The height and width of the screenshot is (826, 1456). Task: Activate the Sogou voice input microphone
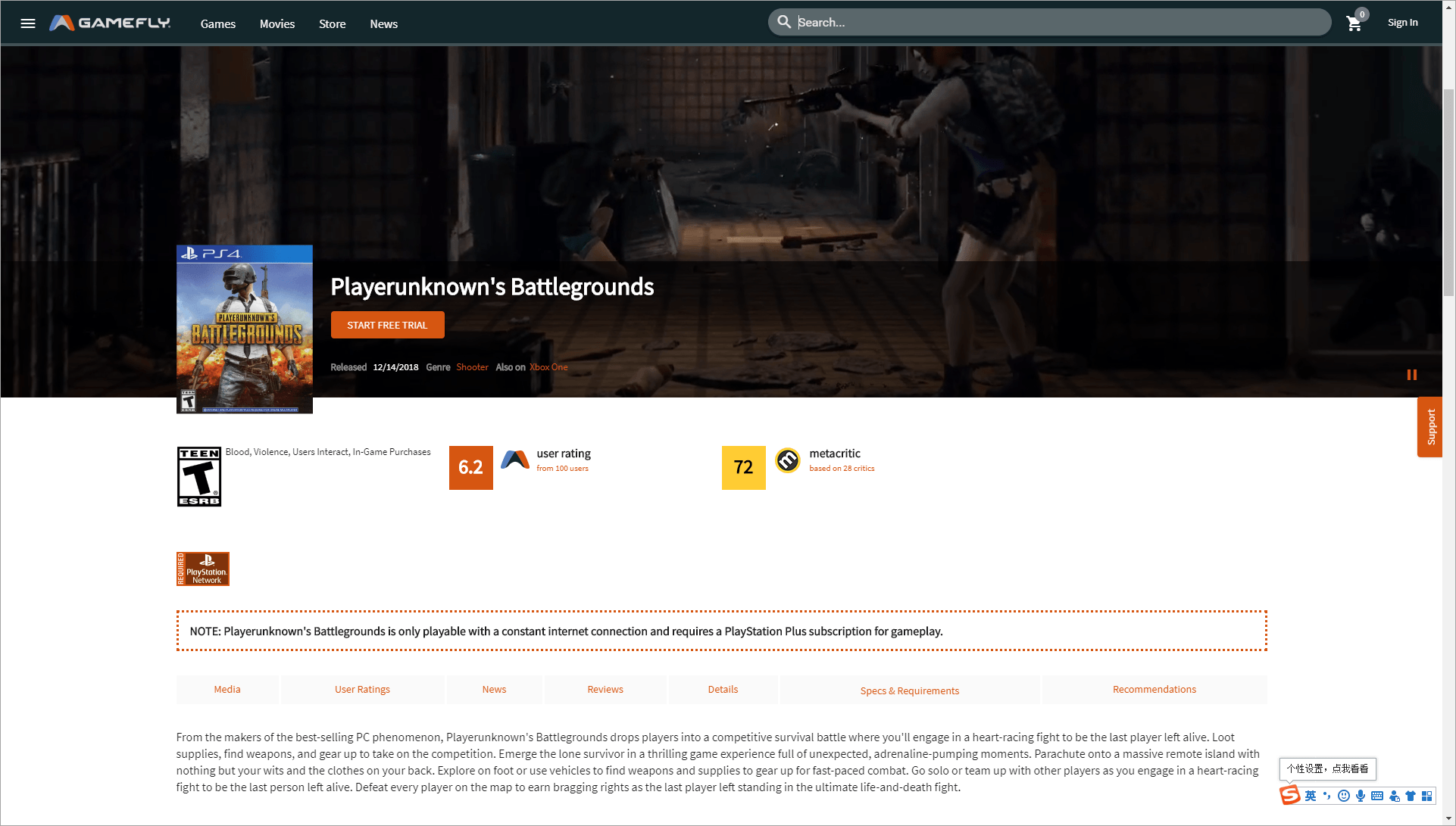pos(1361,796)
